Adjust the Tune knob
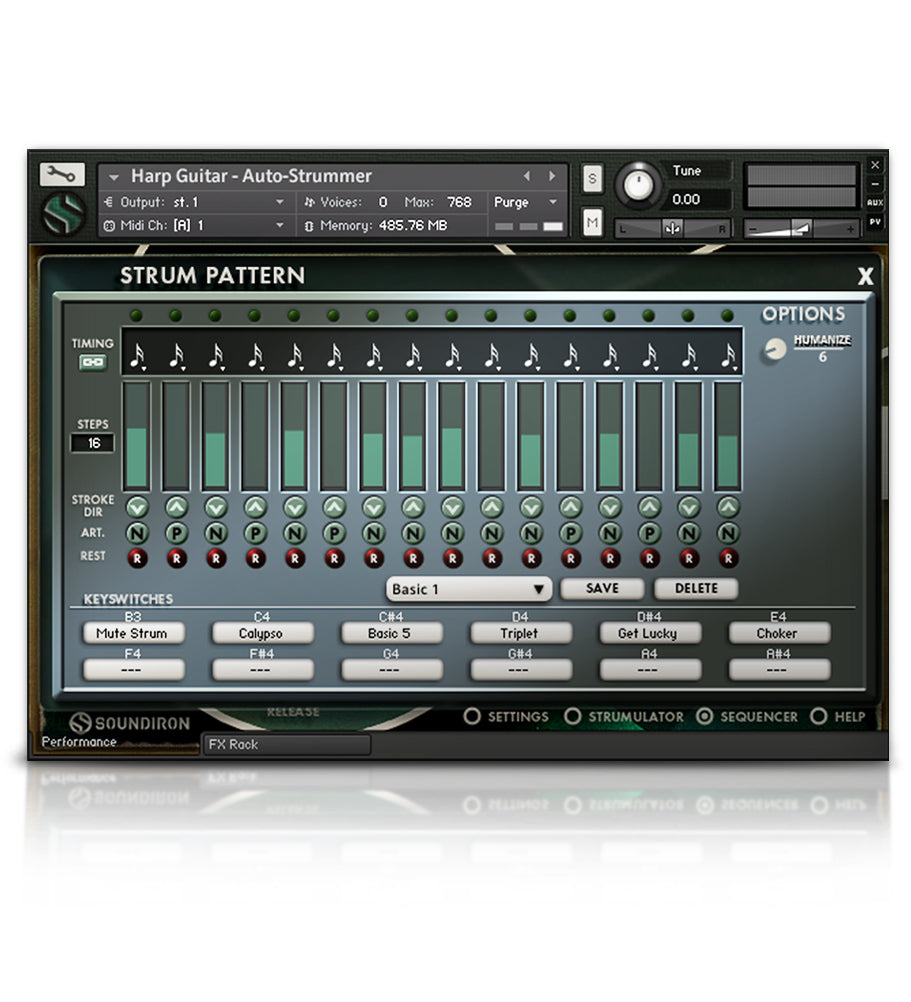This screenshot has width=911, height=1002. tap(638, 185)
